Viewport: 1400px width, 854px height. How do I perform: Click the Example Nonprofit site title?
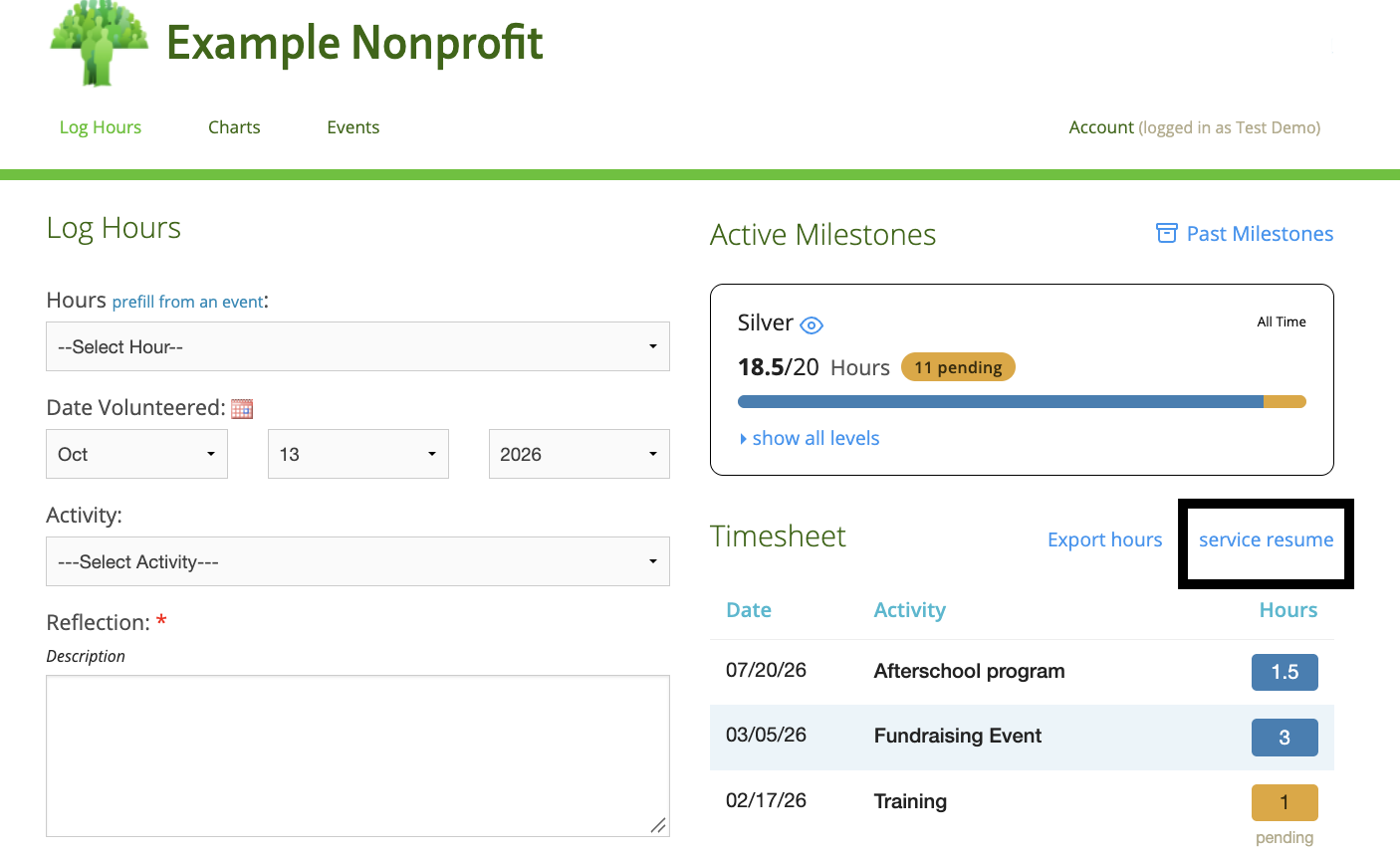click(x=354, y=44)
